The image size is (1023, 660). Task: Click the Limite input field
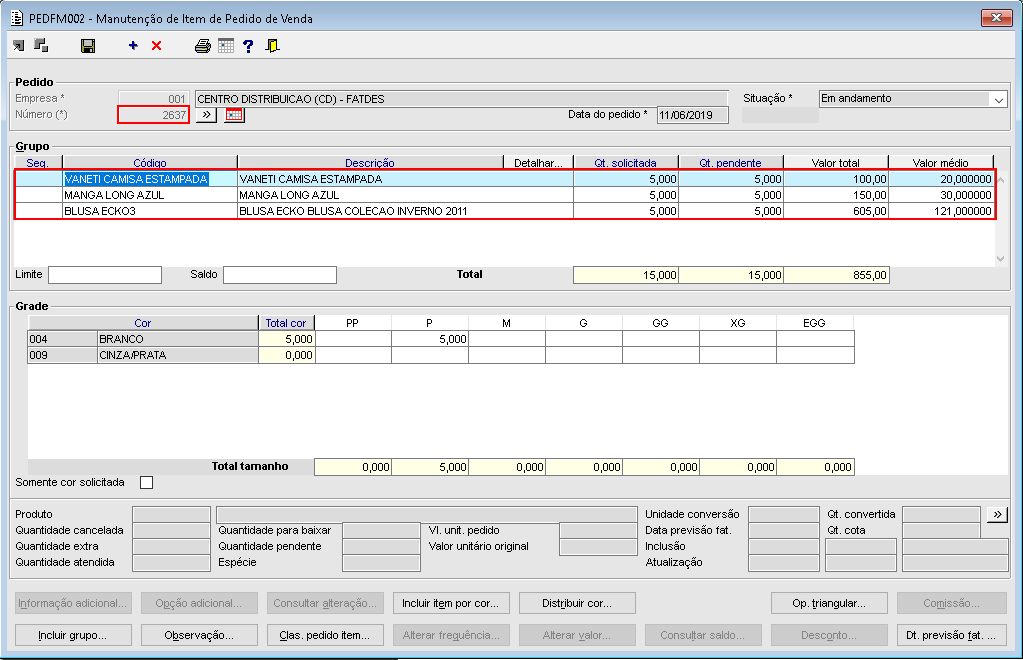point(104,275)
